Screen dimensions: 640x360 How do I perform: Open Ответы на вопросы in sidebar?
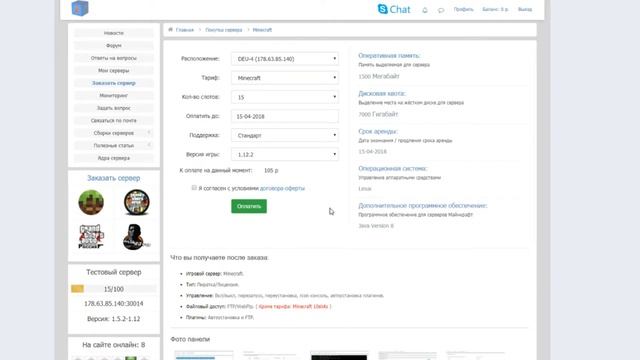pyautogui.click(x=114, y=58)
